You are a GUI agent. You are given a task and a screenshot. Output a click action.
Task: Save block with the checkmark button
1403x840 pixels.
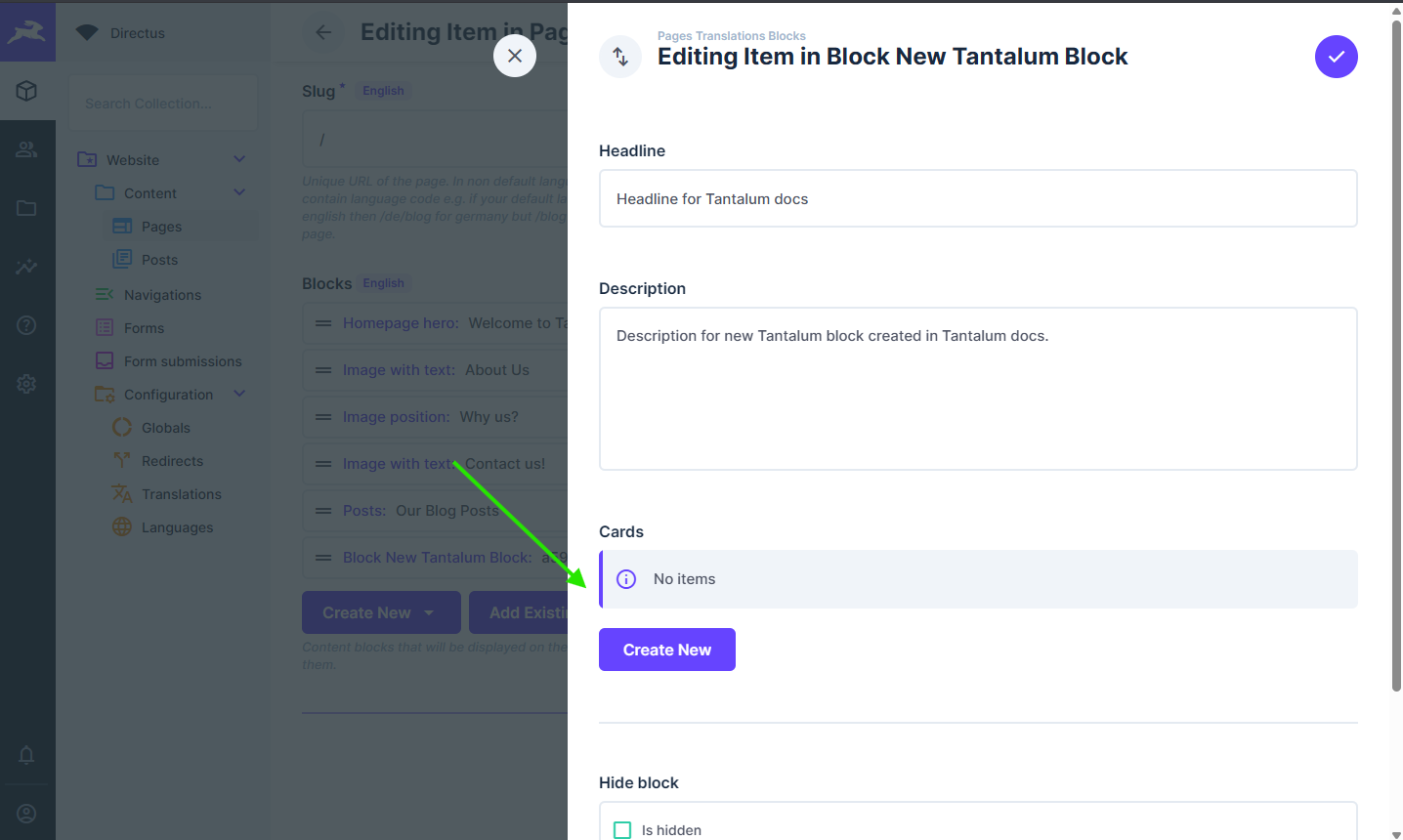(x=1336, y=57)
